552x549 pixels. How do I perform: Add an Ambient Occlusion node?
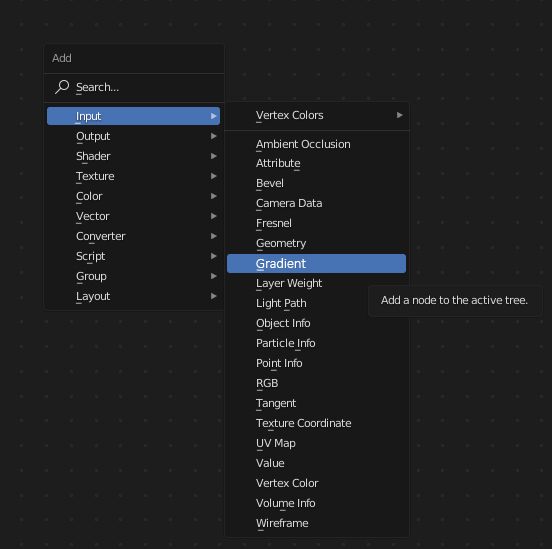(316, 144)
